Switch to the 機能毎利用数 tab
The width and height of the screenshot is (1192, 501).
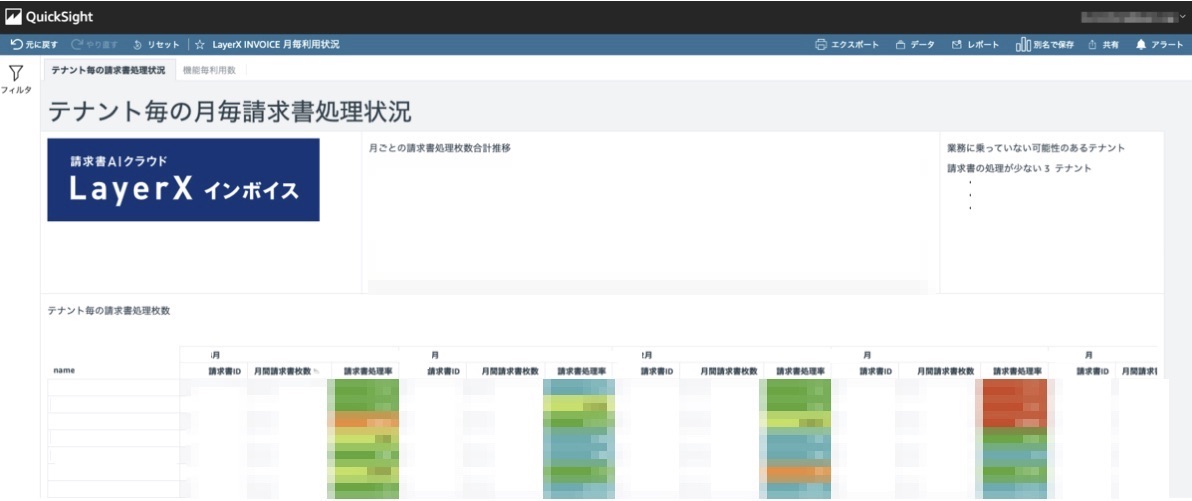(211, 70)
